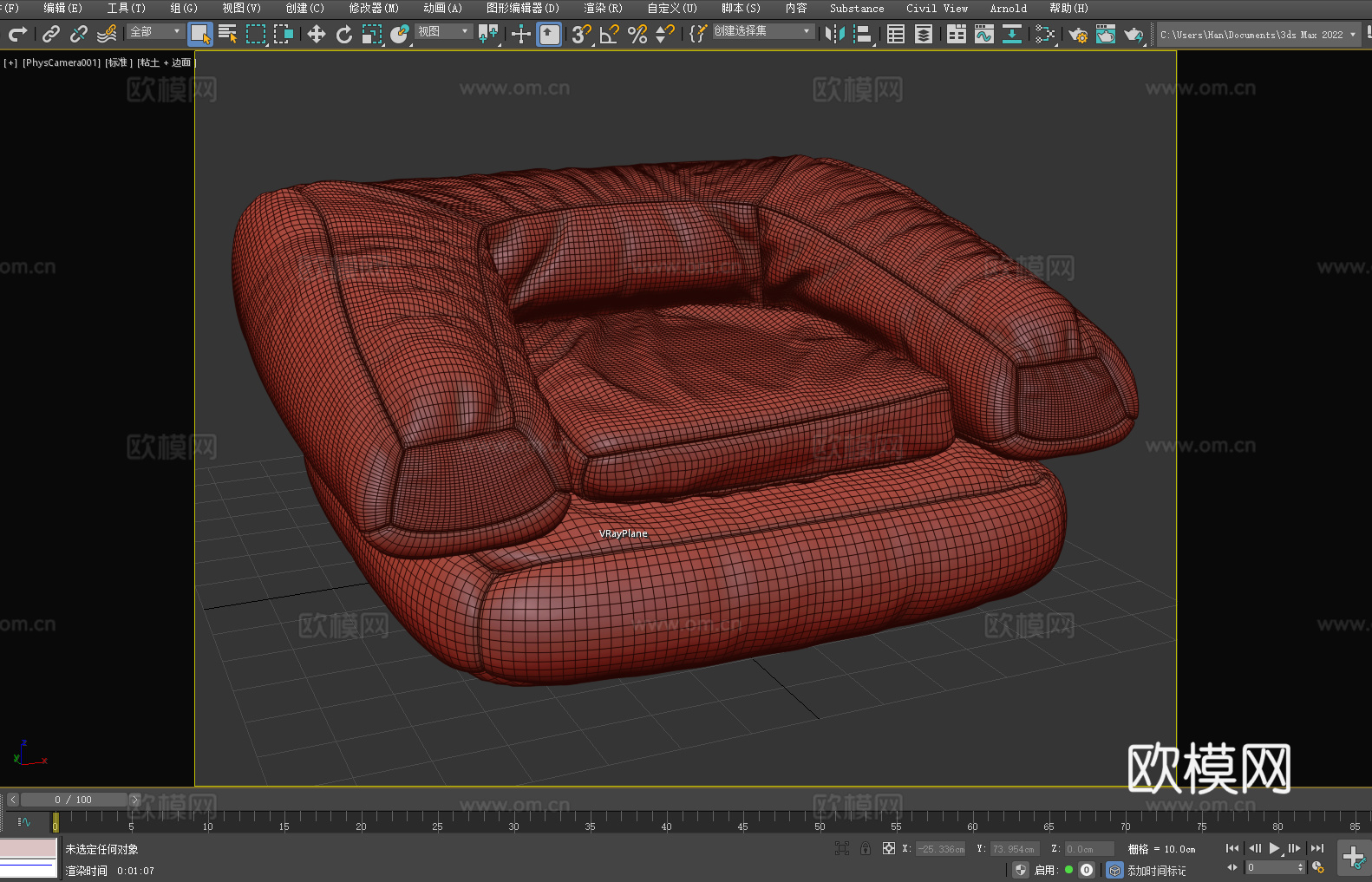
Task: Open the 创建选择集 named selection dropdown
Action: 763,31
